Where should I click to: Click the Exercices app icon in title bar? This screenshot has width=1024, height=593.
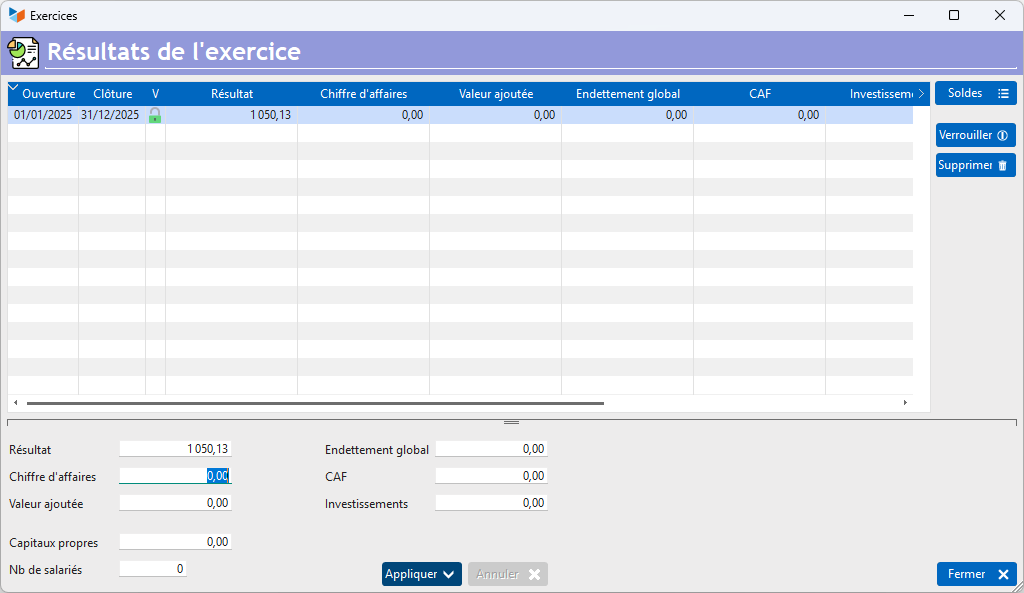(x=16, y=15)
